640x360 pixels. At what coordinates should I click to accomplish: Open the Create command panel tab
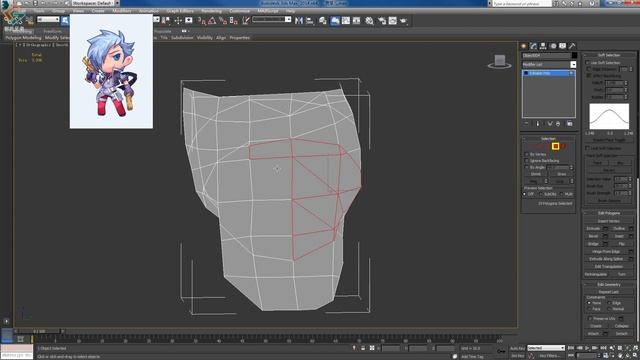pos(524,46)
